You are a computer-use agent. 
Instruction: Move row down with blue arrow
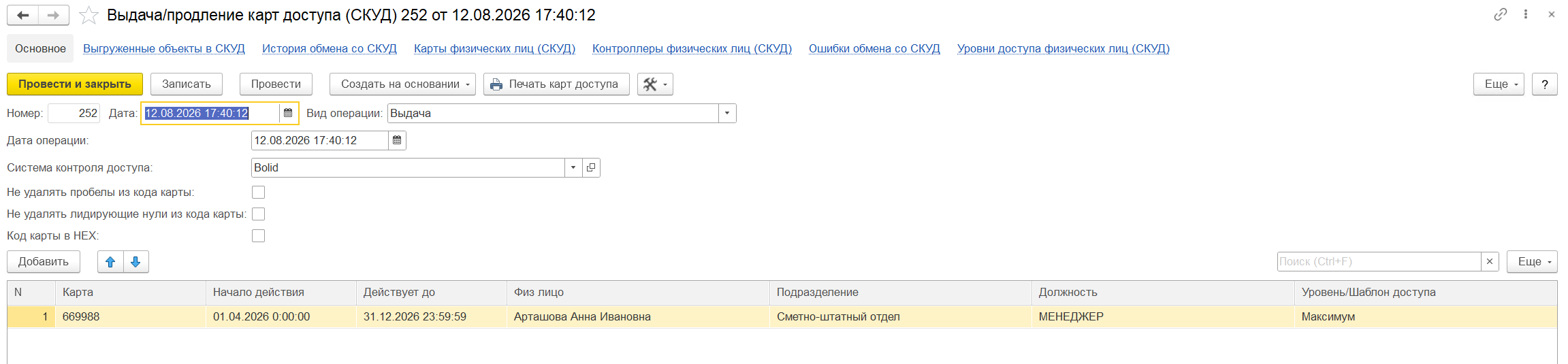coord(135,261)
